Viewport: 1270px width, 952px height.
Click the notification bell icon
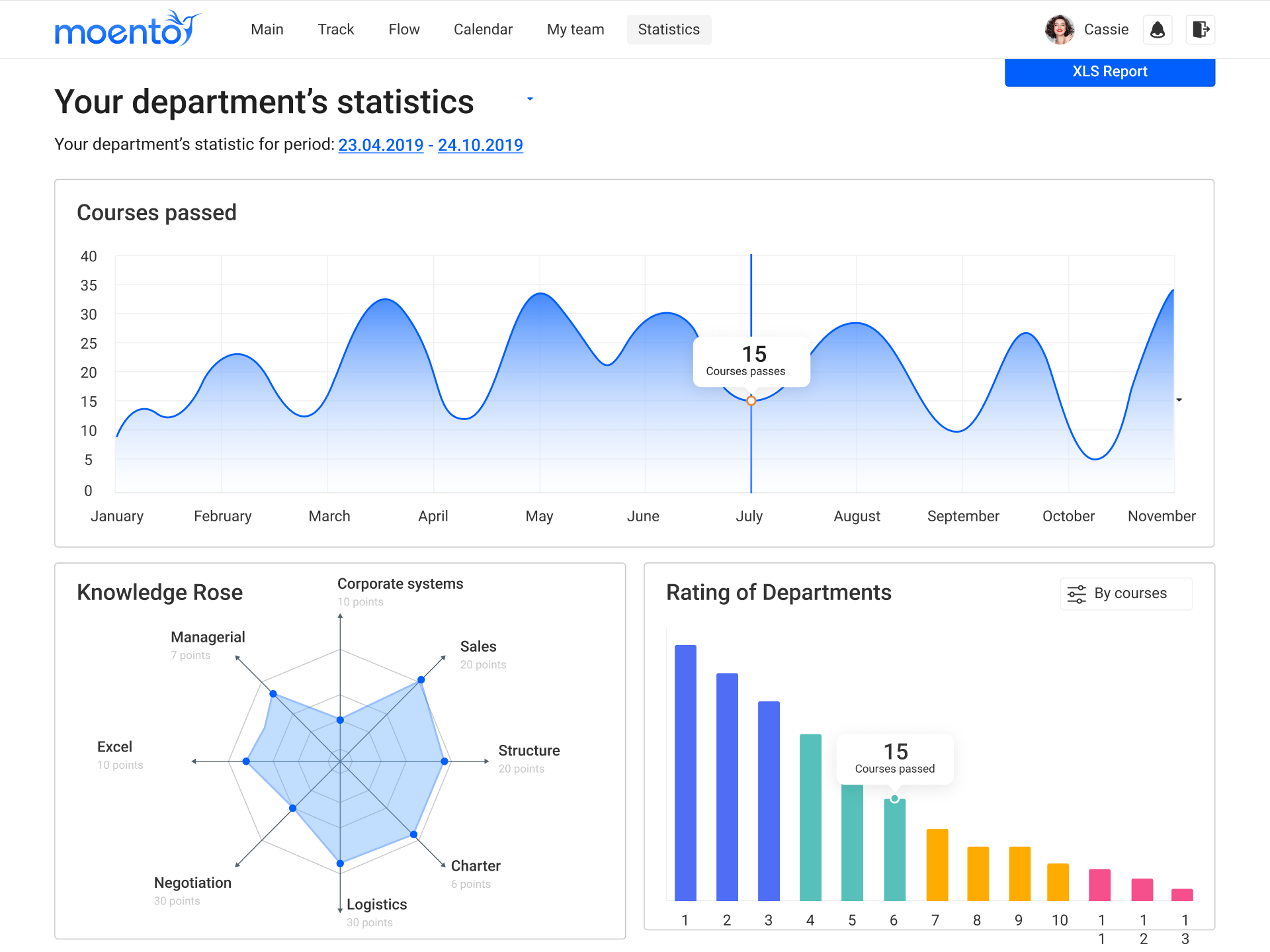[1158, 30]
